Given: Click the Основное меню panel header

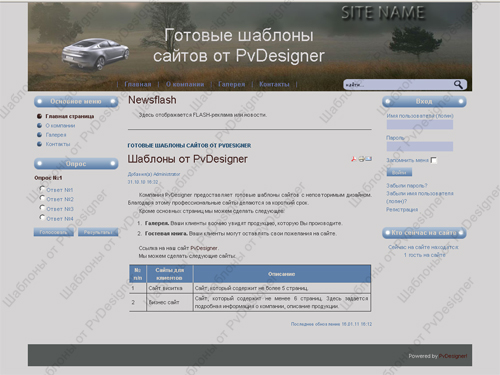Looking at the screenshot, I should click(x=76, y=101).
